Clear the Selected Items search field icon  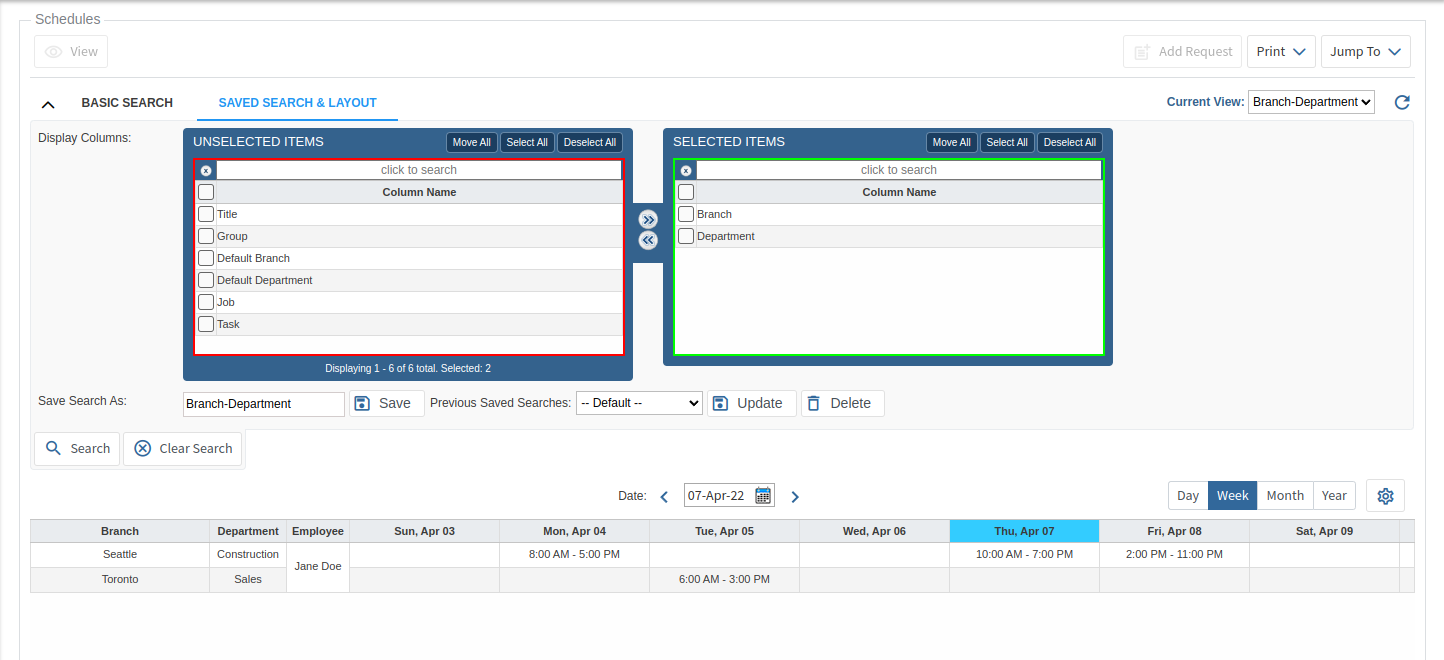(686, 170)
